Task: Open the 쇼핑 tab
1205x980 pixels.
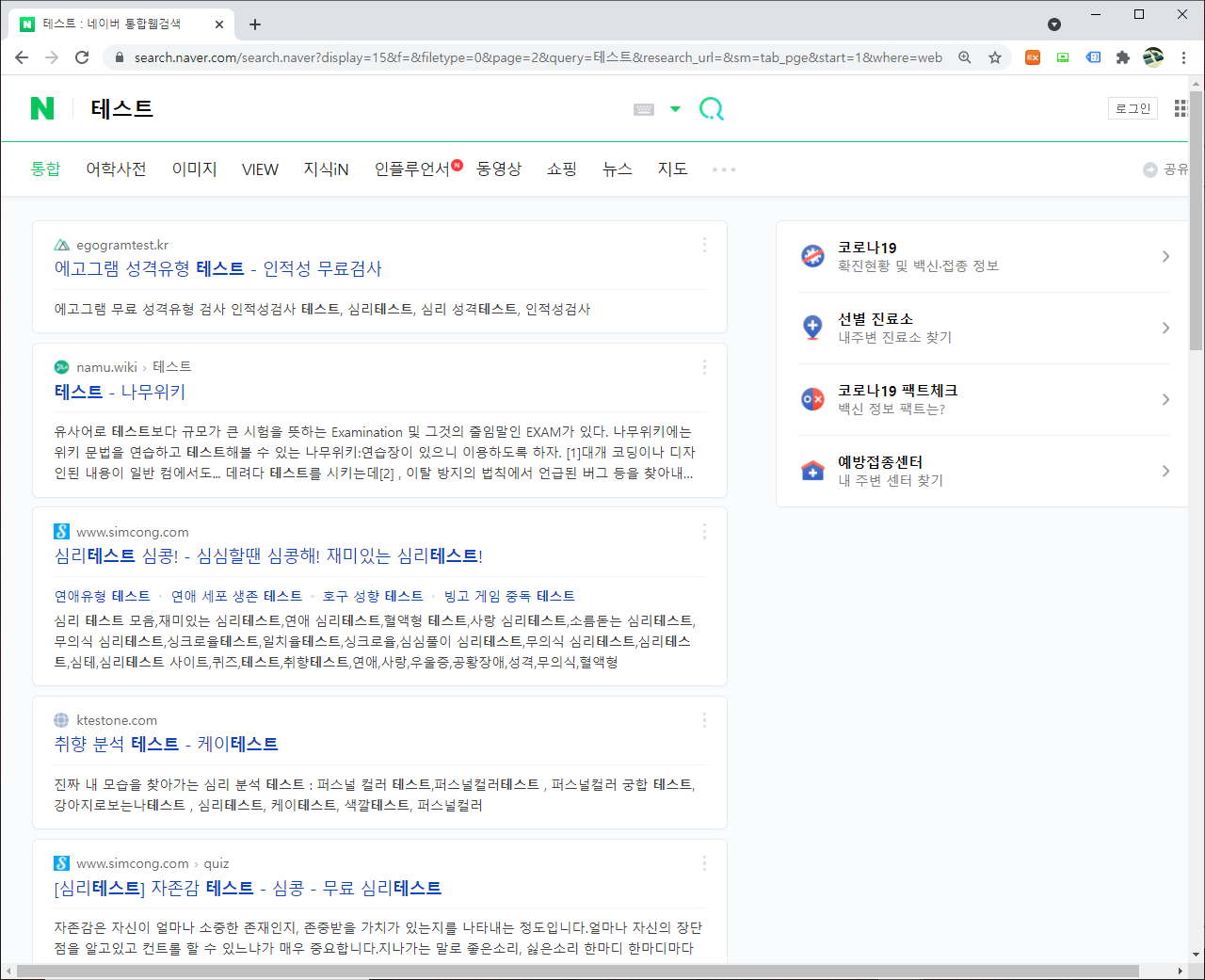Action: click(562, 169)
